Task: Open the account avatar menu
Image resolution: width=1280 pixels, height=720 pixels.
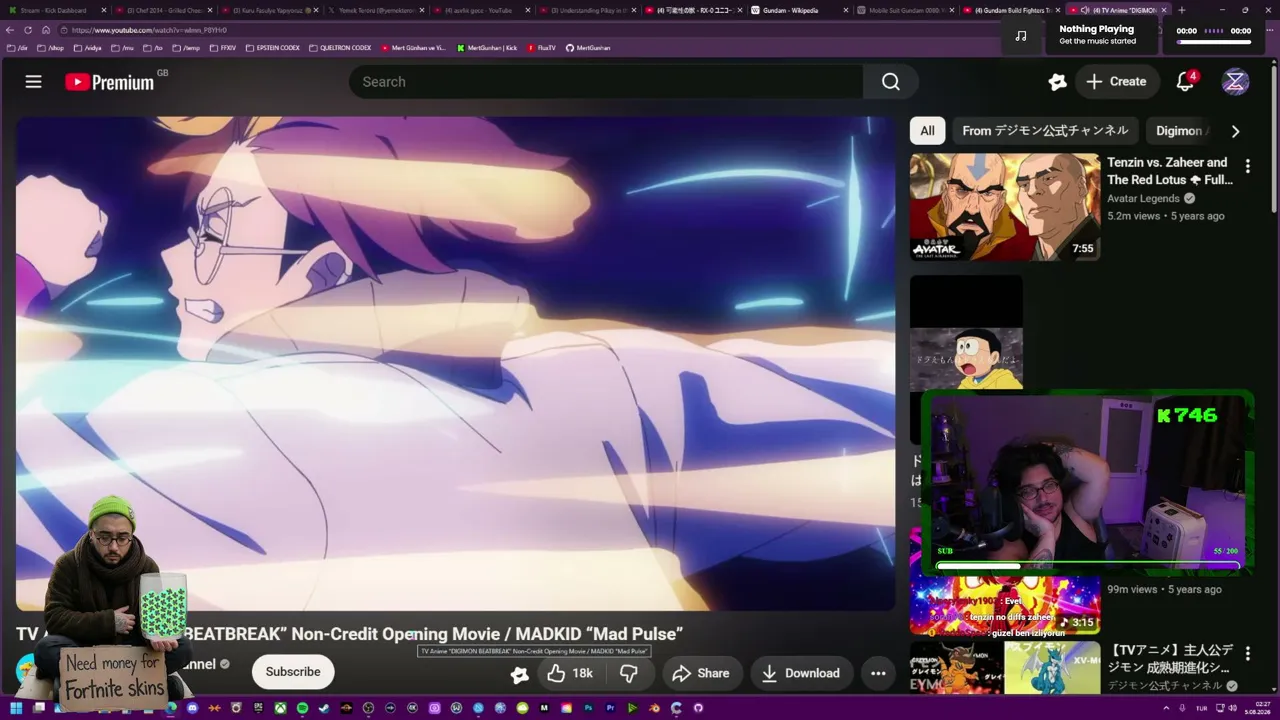Action: click(x=1235, y=82)
